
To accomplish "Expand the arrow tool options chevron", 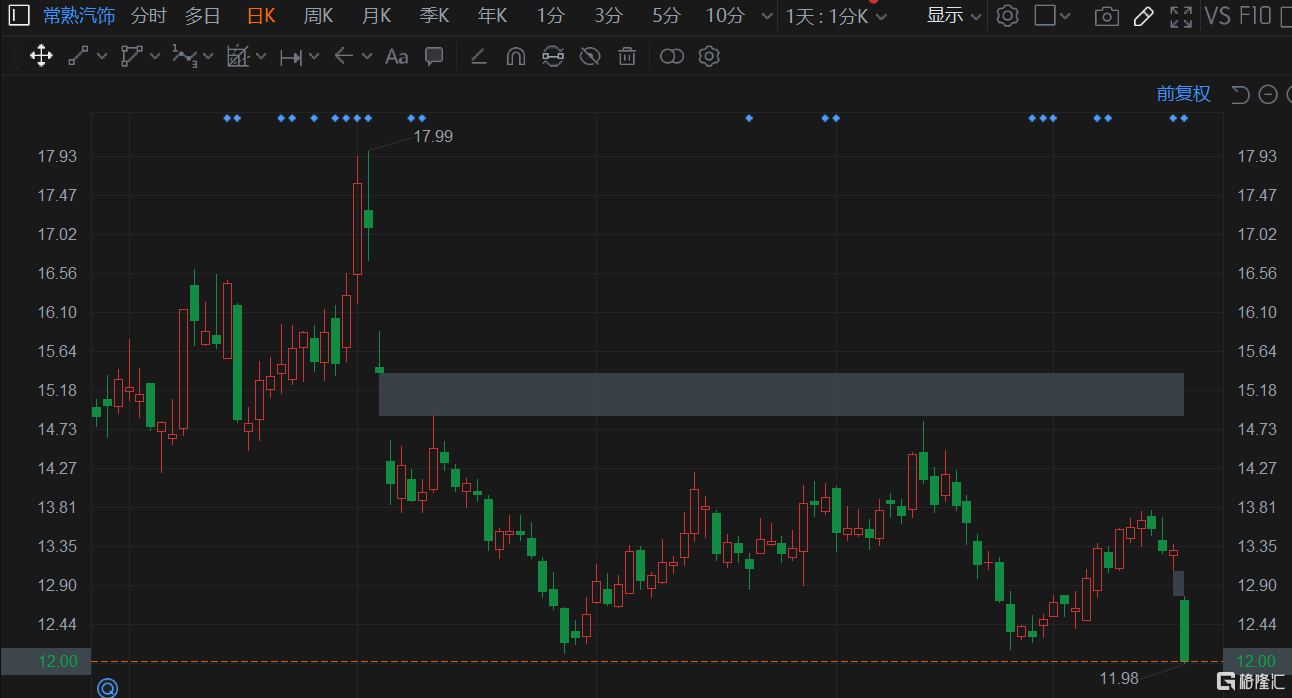I will point(367,57).
